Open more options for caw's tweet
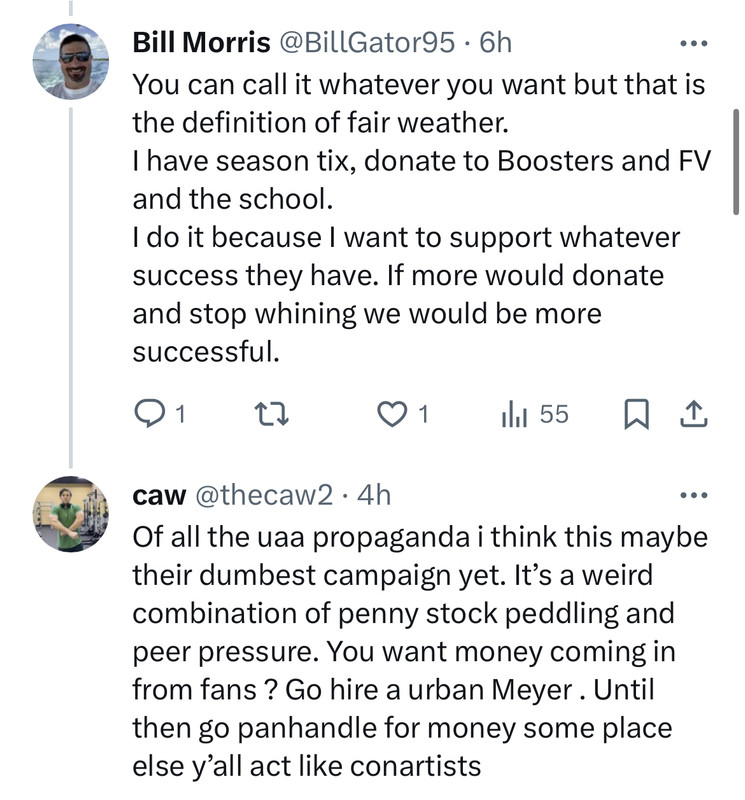The width and height of the screenshot is (745, 800). pyautogui.click(x=692, y=496)
